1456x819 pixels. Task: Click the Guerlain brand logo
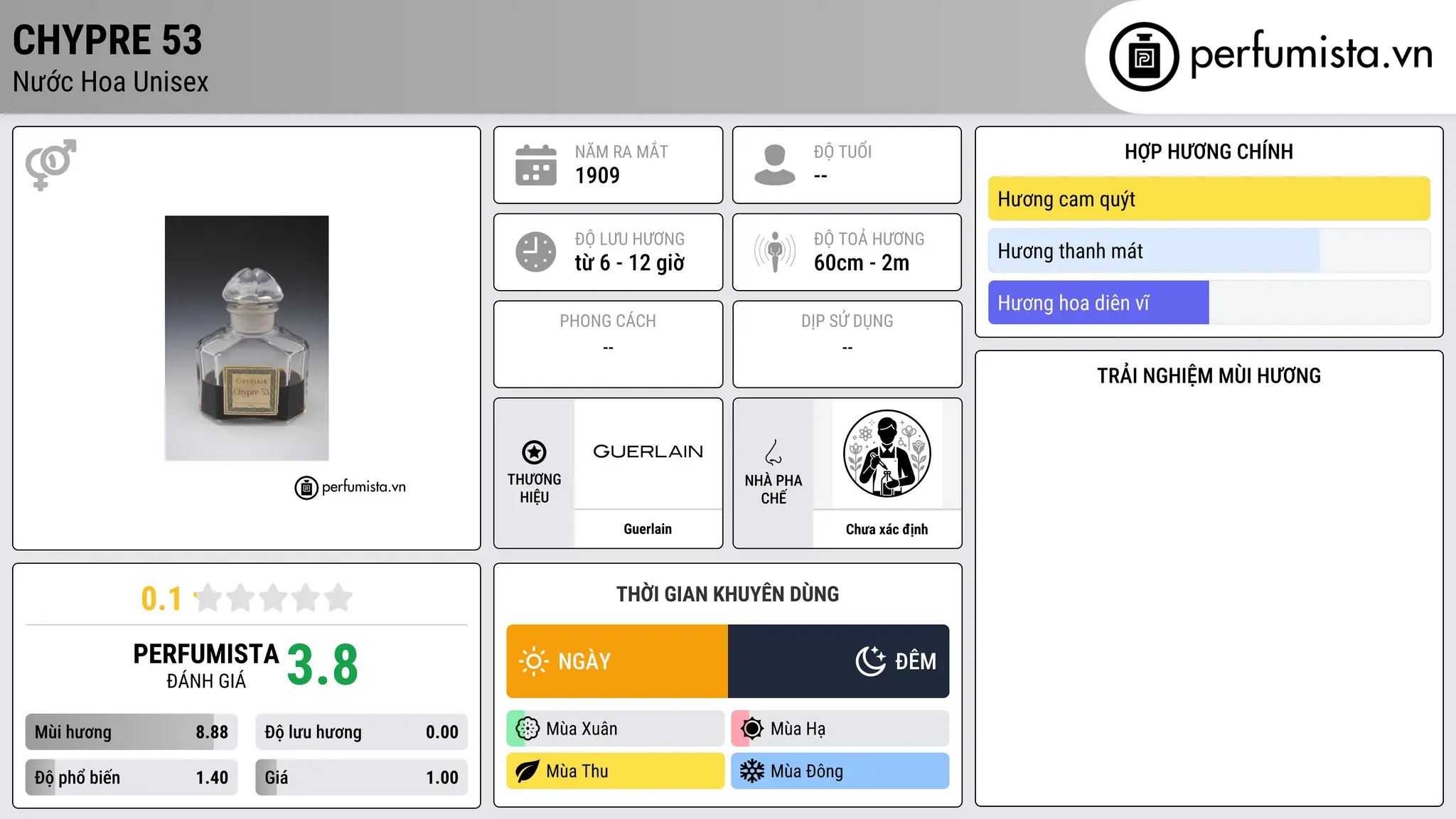click(x=648, y=452)
